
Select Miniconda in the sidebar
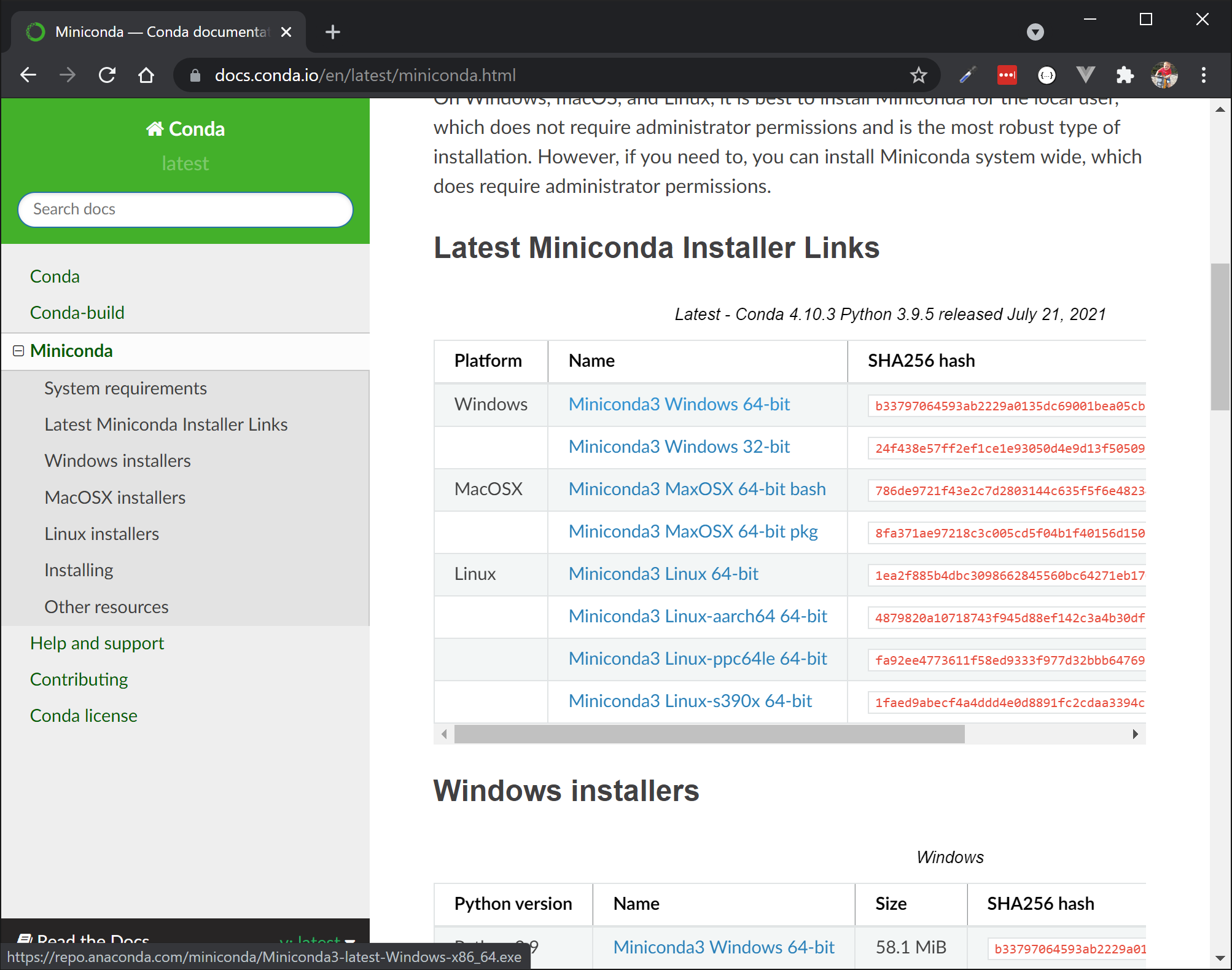[71, 351]
